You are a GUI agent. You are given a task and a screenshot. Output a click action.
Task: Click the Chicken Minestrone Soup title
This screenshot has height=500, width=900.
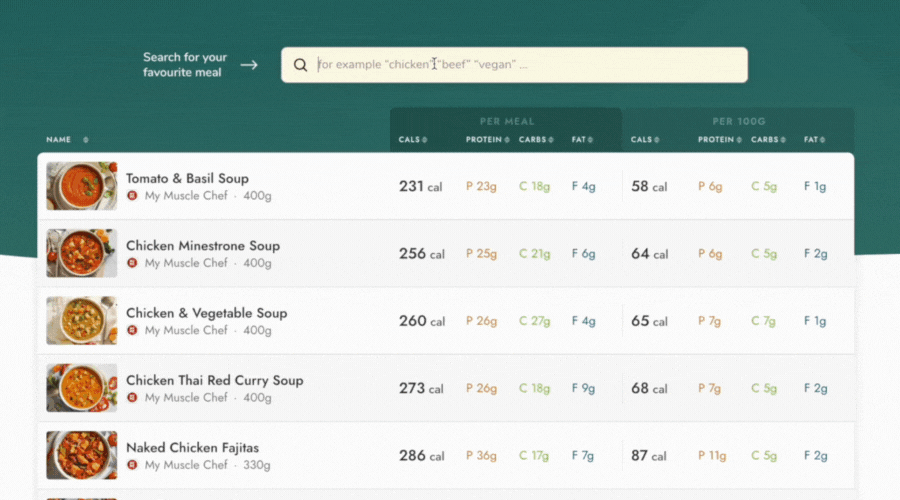tap(203, 246)
